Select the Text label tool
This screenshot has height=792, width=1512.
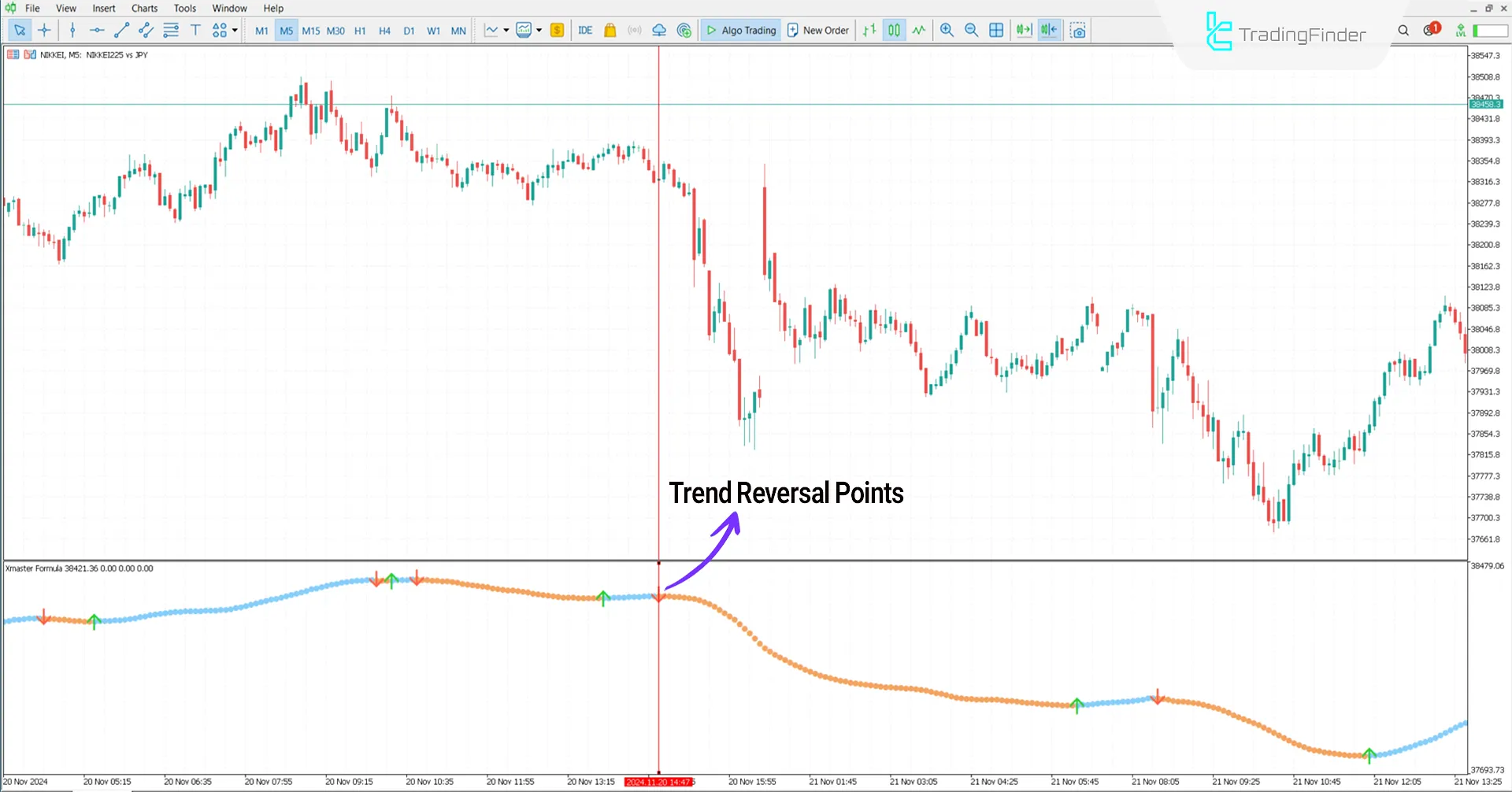point(195,30)
